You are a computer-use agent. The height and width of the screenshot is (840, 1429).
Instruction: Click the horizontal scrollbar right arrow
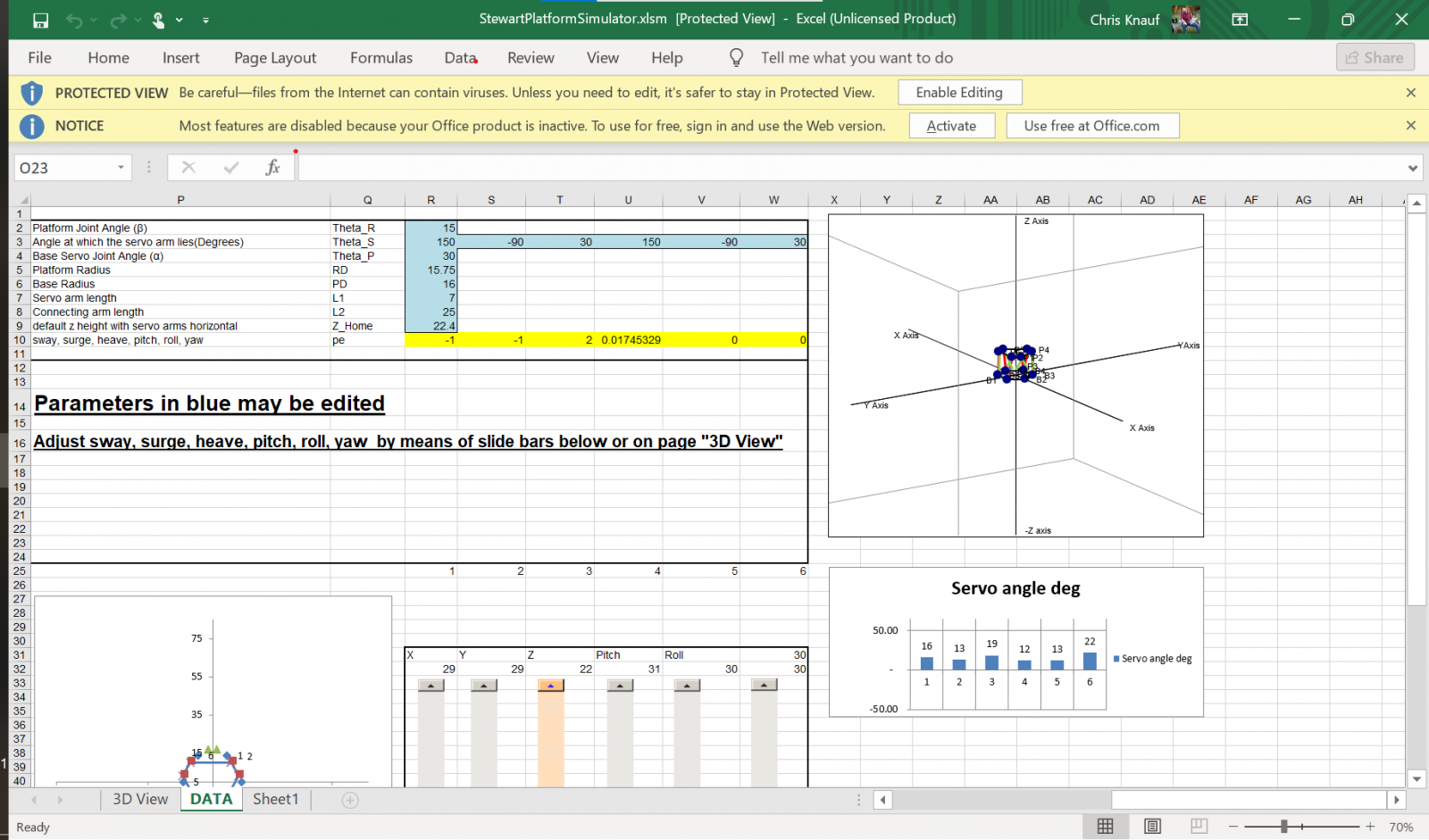[1397, 800]
